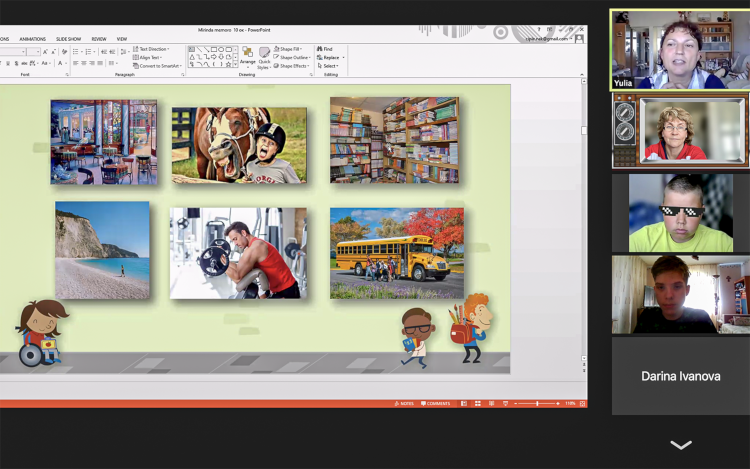Center text in paragraph group
The width and height of the screenshot is (750, 469).
(84, 63)
